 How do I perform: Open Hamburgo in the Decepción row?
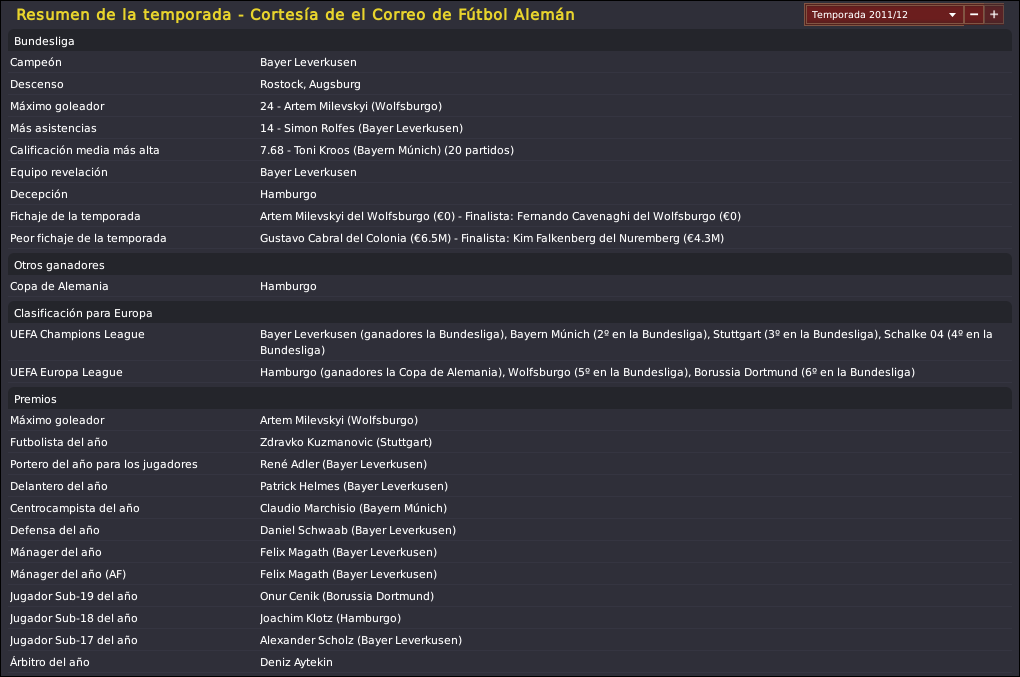pyautogui.click(x=288, y=194)
